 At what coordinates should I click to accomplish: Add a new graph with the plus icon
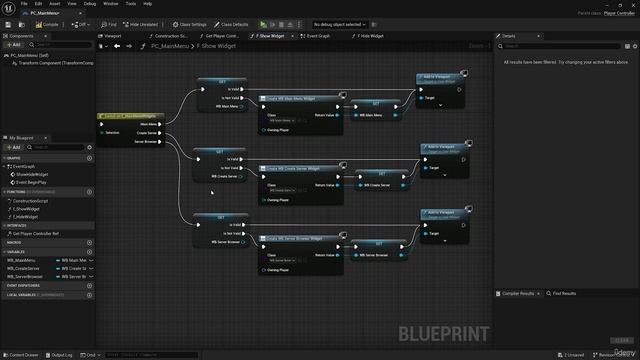[89, 158]
